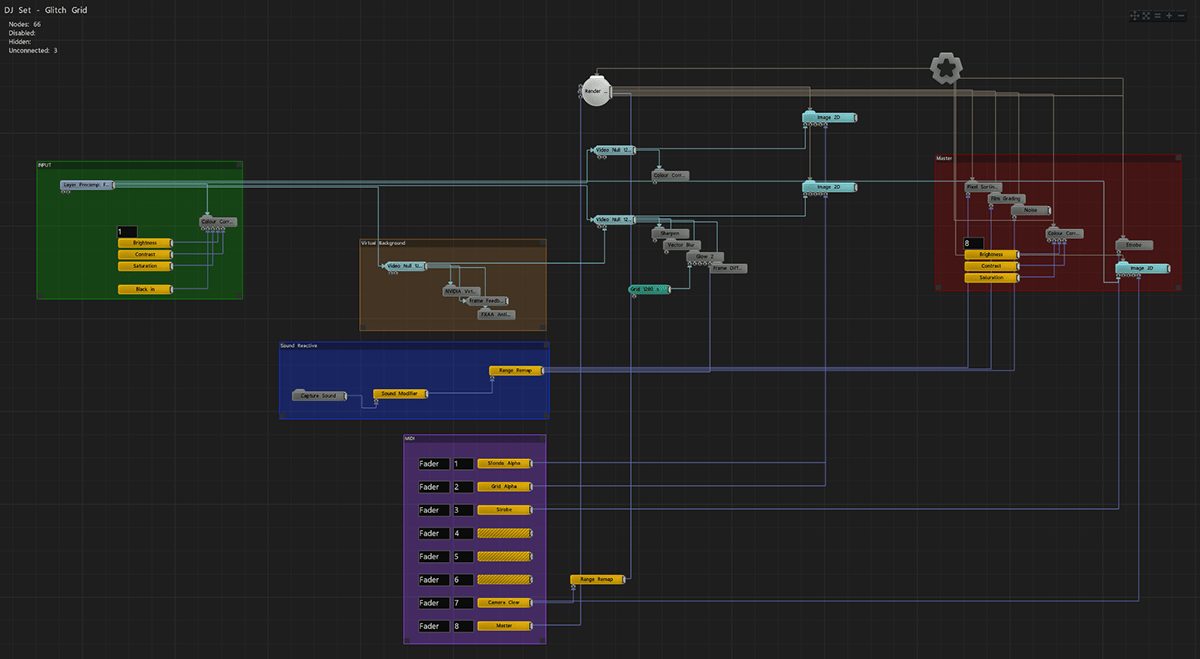This screenshot has width=1200, height=659.
Task: Click the number 8 box in Master group
Action: tap(974, 243)
